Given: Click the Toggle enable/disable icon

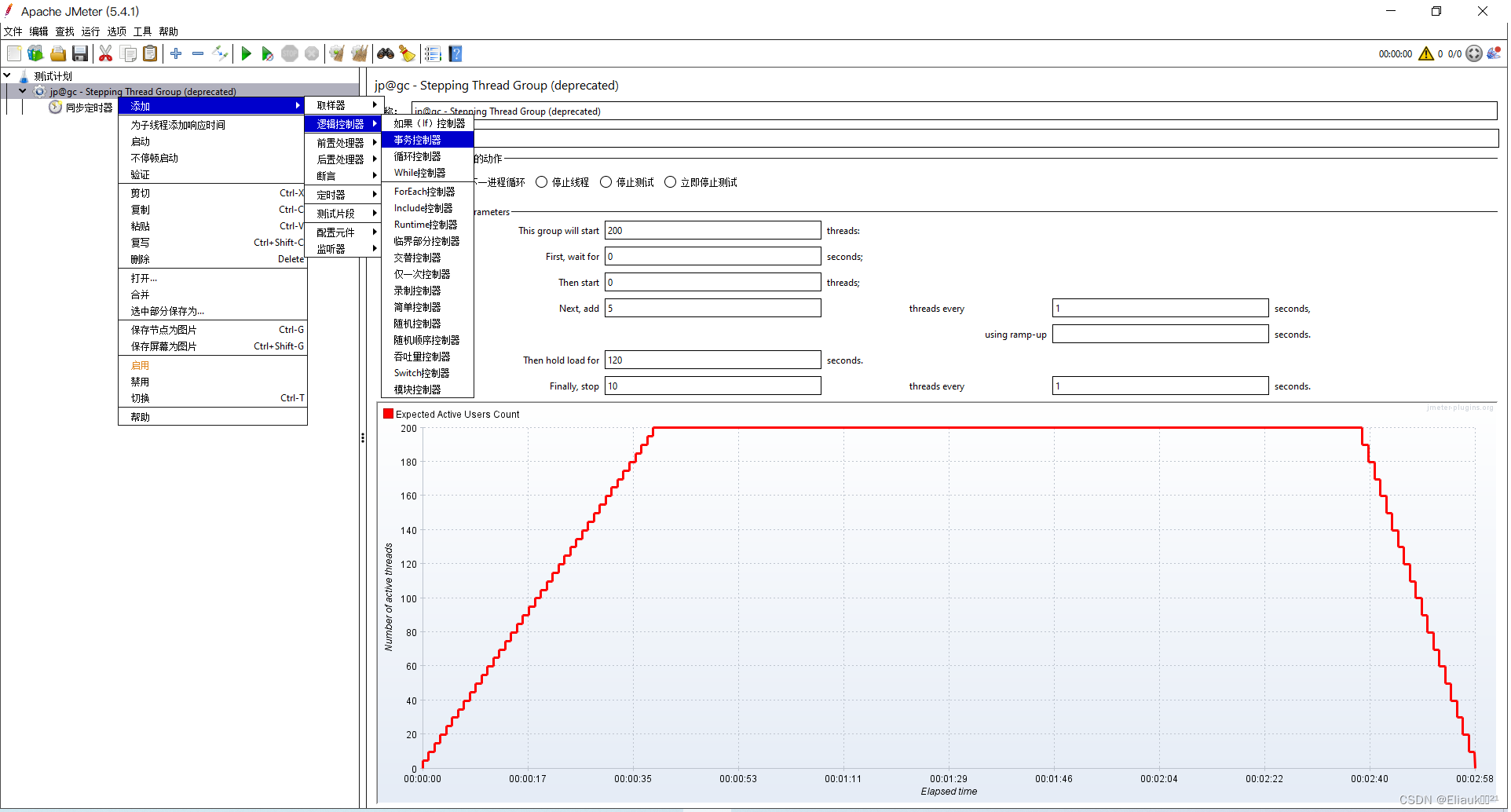Looking at the screenshot, I should coord(221,53).
